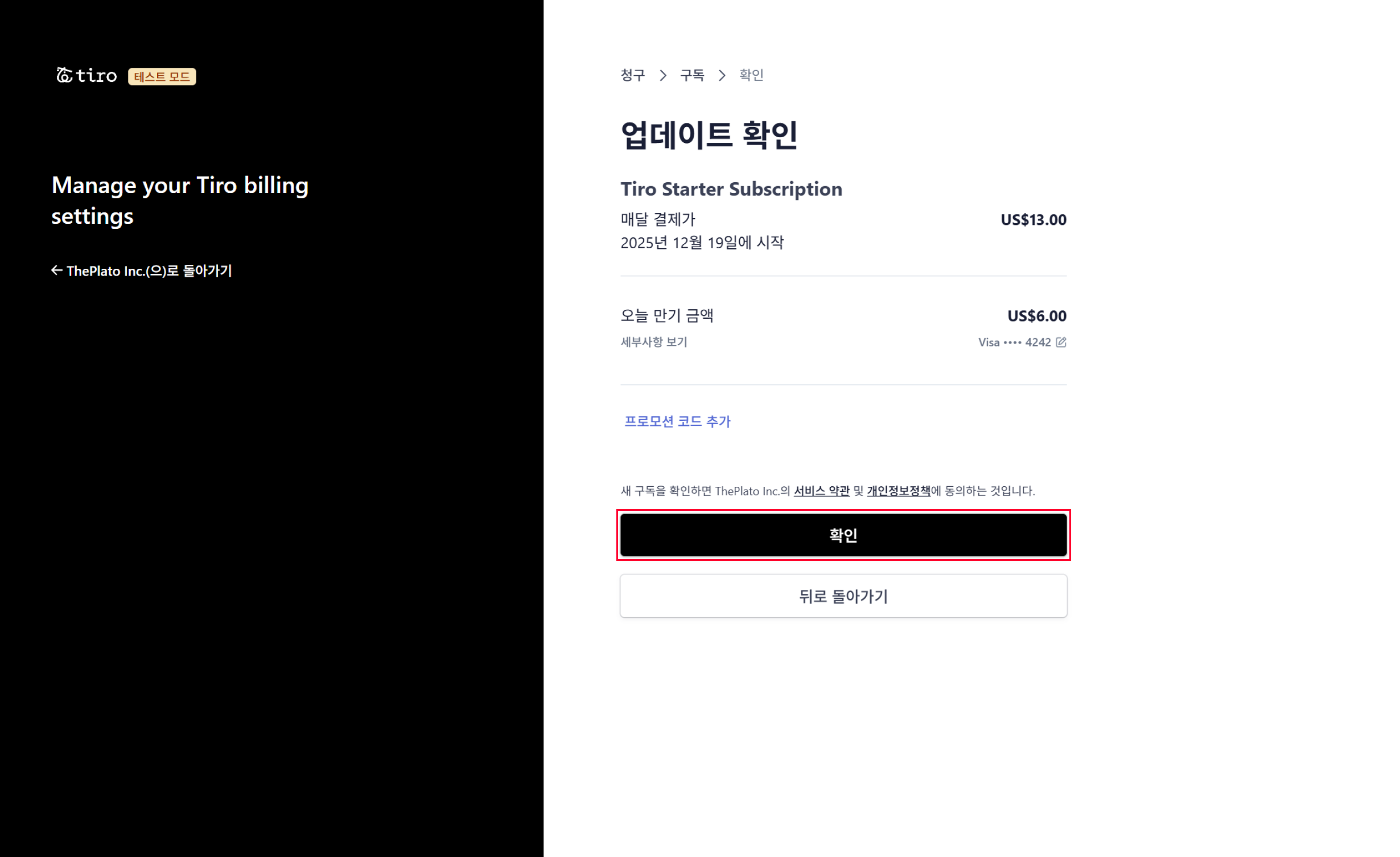Click the 테스트 모드 badge
1400x857 pixels.
[162, 76]
